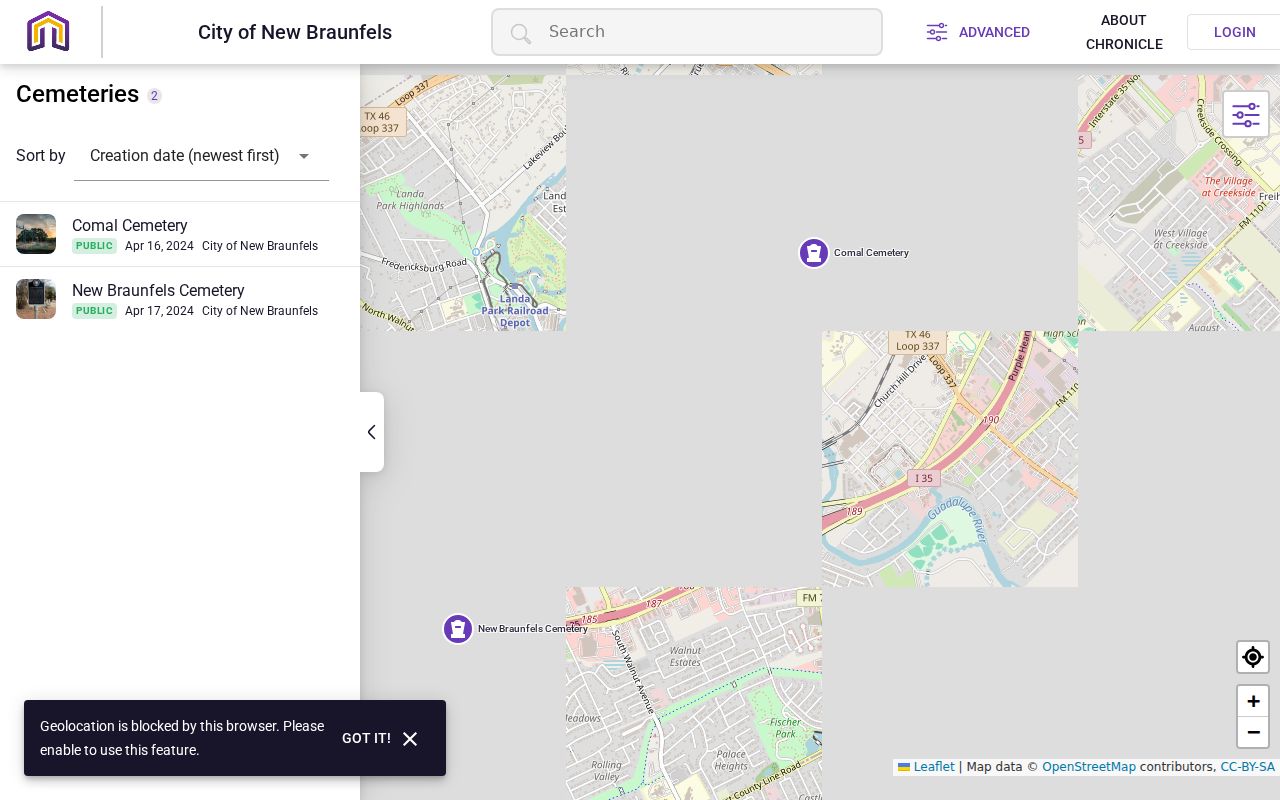Open the CC-BY-SA license link
The image size is (1280, 800).
tap(1248, 767)
